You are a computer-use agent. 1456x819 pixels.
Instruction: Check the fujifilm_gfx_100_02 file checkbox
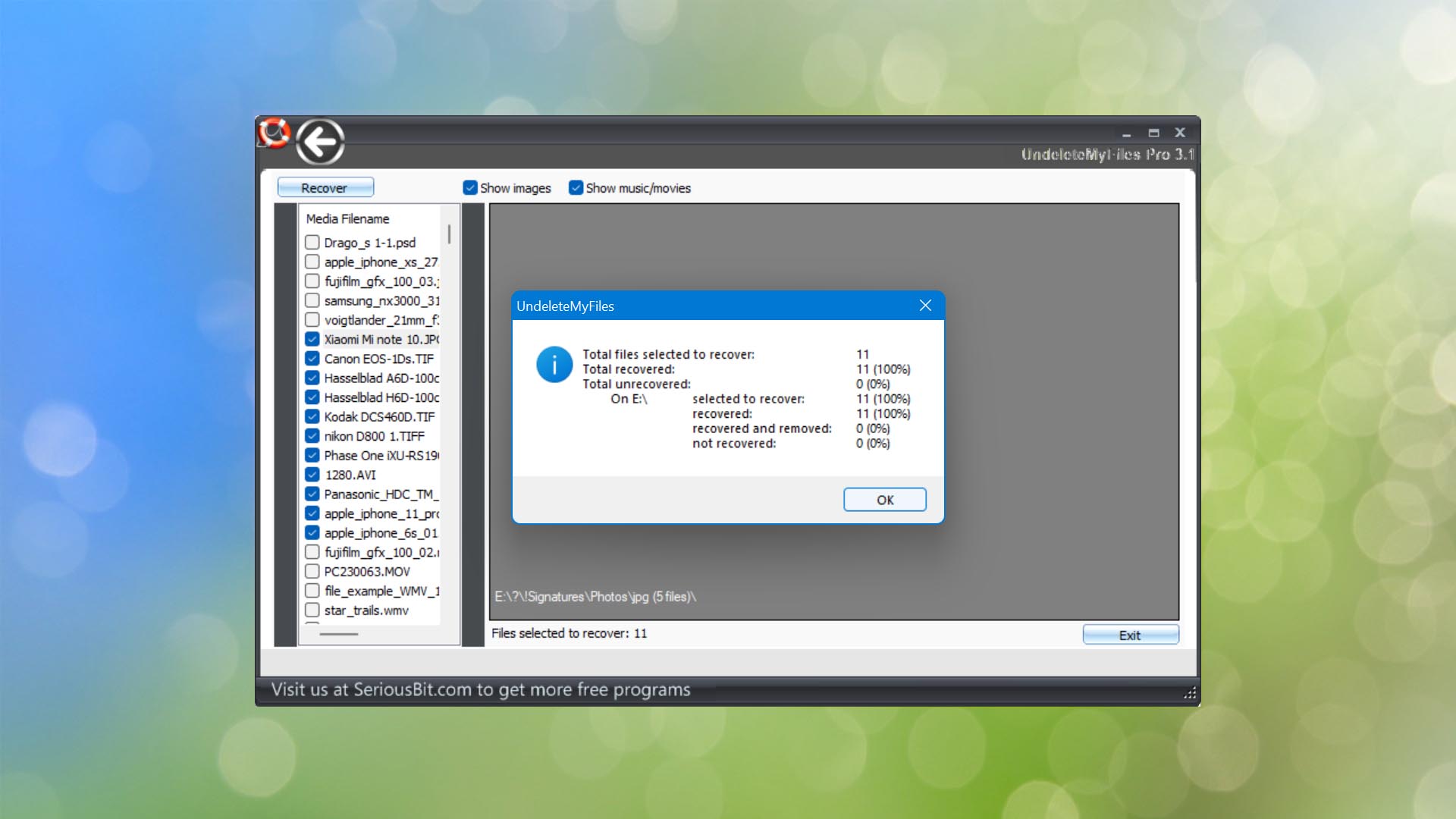[312, 551]
